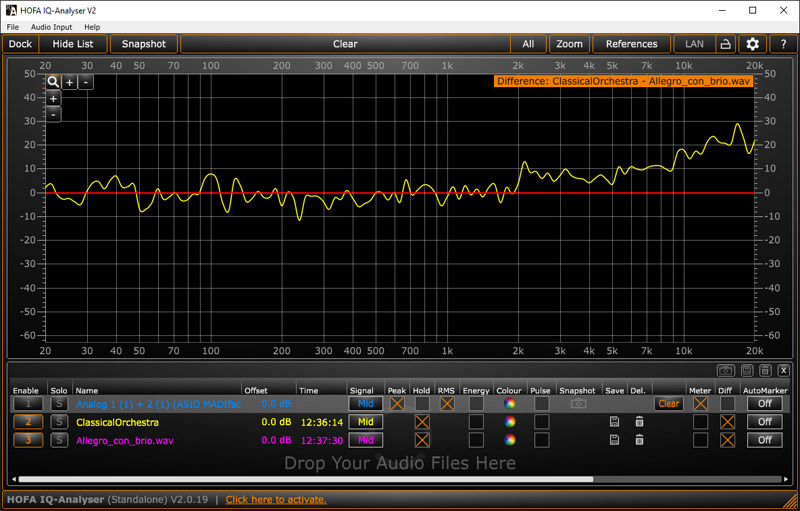Click the Snapshot button
800x511 pixels.
[x=144, y=44]
